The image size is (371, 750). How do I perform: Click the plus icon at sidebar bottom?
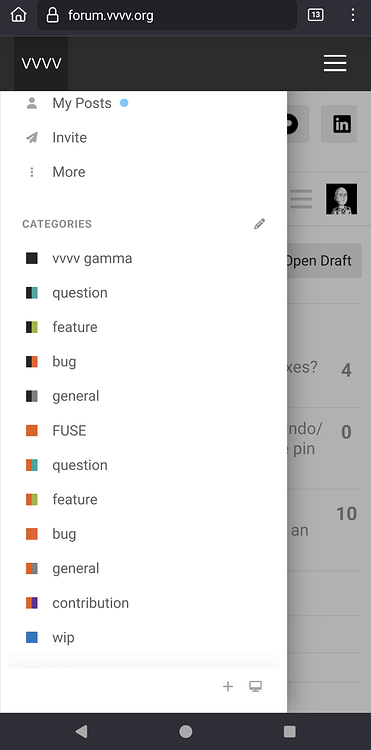pos(228,687)
